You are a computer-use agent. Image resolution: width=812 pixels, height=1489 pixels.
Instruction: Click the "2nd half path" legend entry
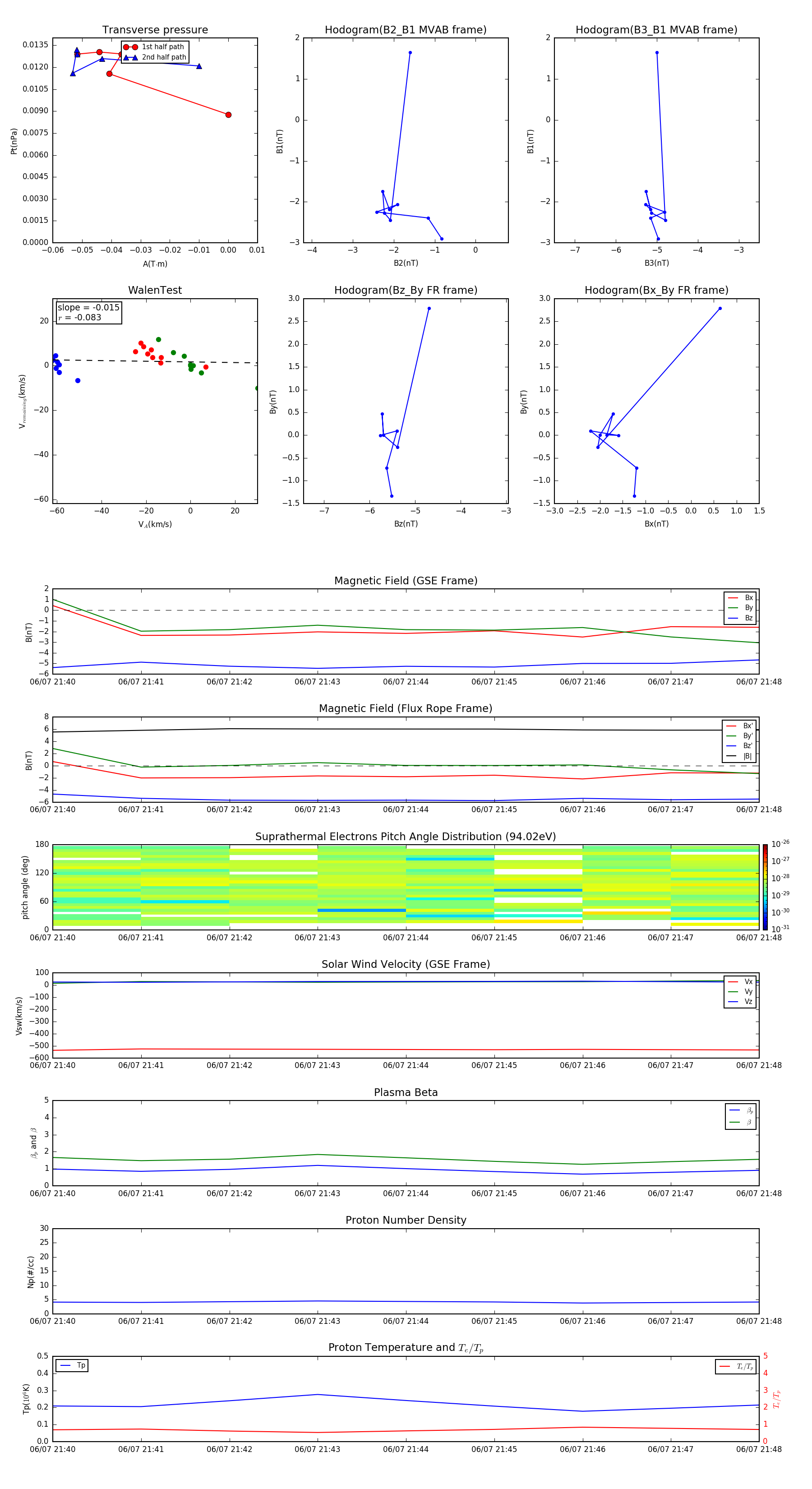pyautogui.click(x=154, y=57)
